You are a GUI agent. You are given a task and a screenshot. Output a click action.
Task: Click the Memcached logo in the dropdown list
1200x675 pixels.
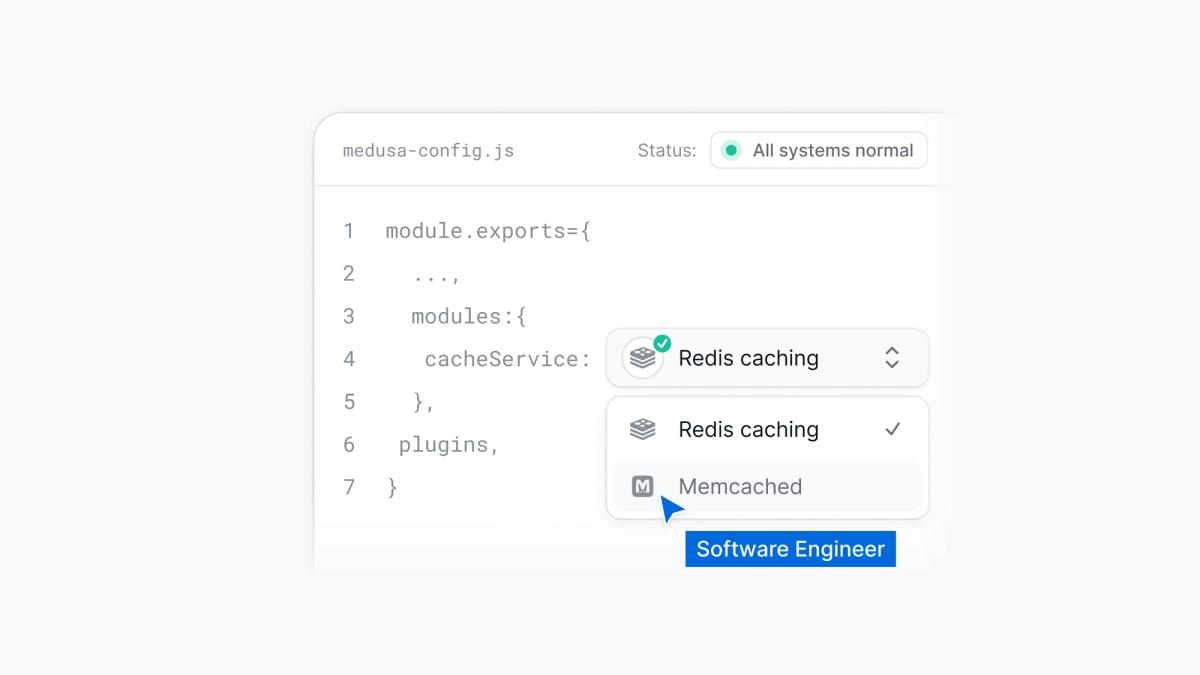pyautogui.click(x=641, y=487)
